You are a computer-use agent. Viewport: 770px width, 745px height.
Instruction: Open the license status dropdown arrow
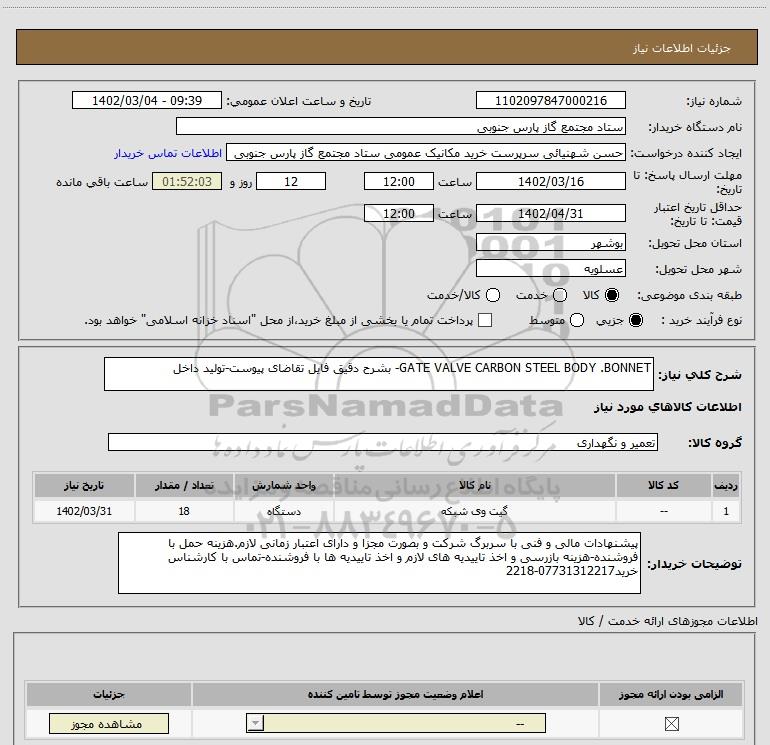pyautogui.click(x=255, y=723)
